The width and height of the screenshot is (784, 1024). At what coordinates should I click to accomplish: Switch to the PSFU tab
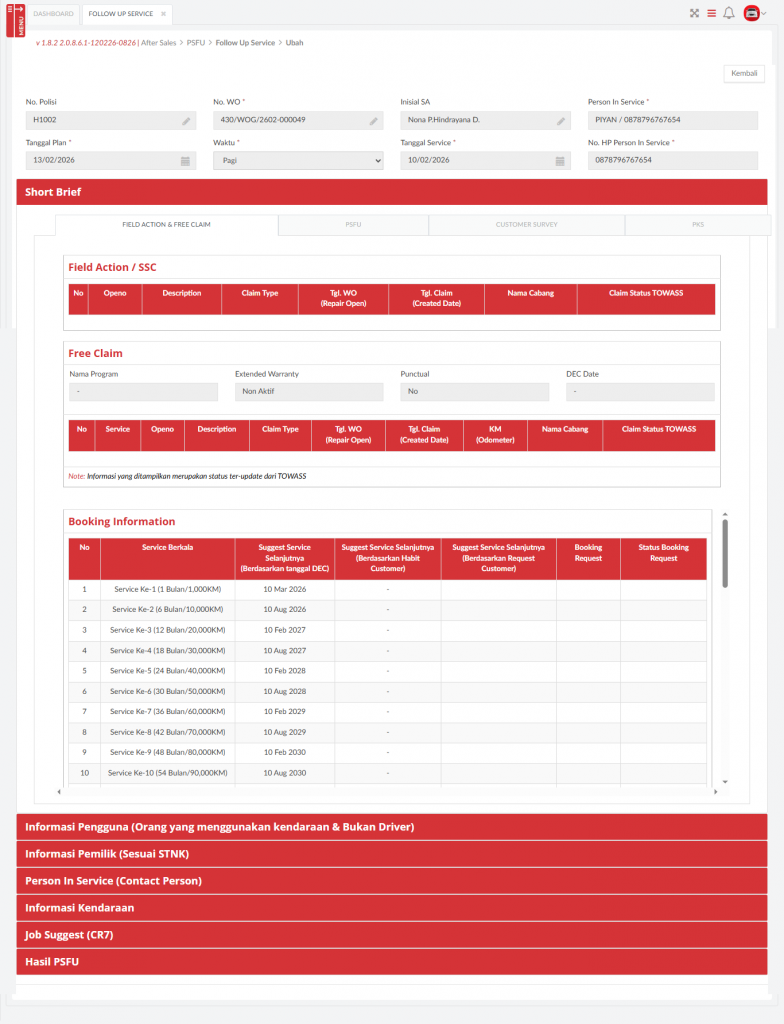[353, 225]
